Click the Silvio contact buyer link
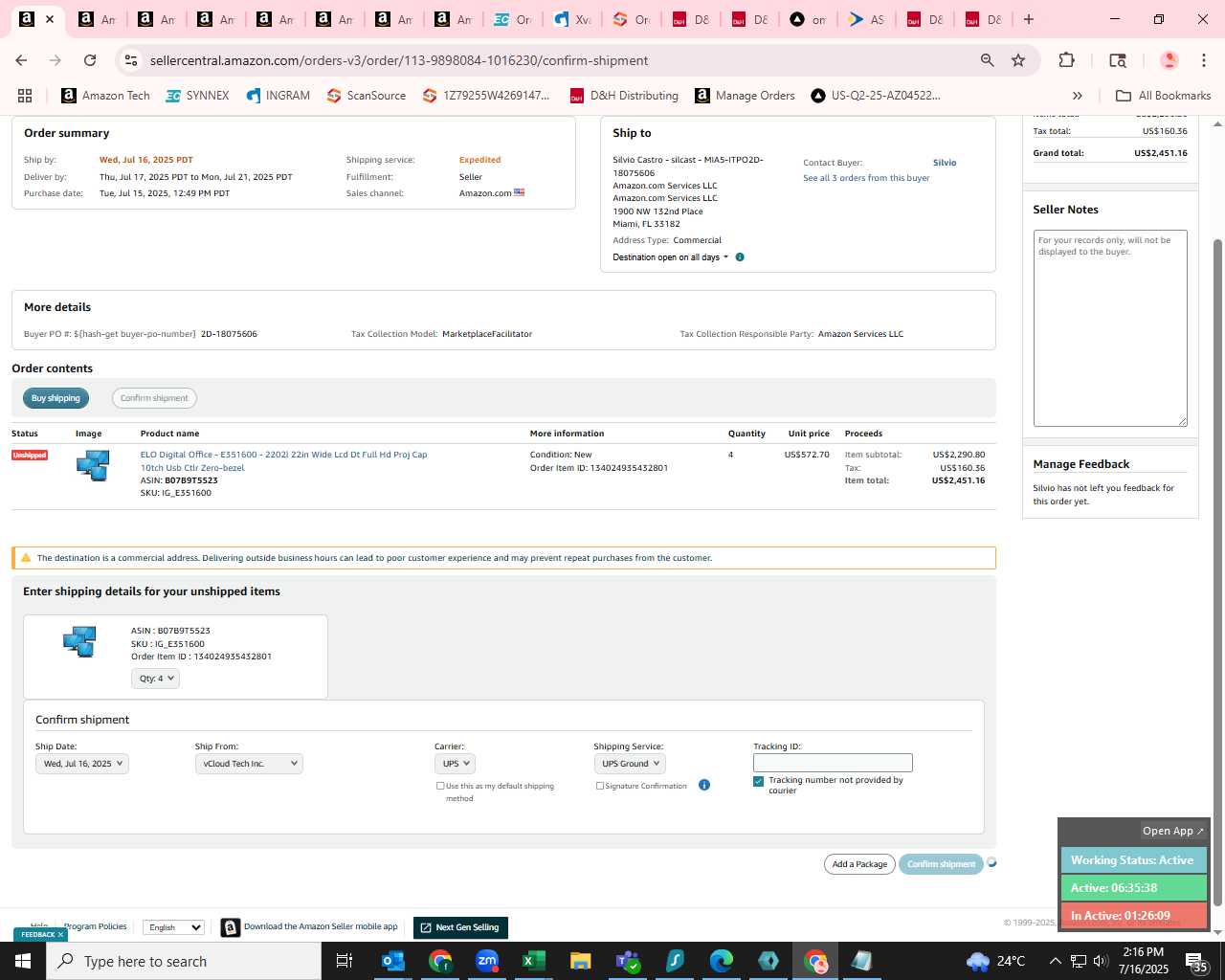 tap(945, 163)
